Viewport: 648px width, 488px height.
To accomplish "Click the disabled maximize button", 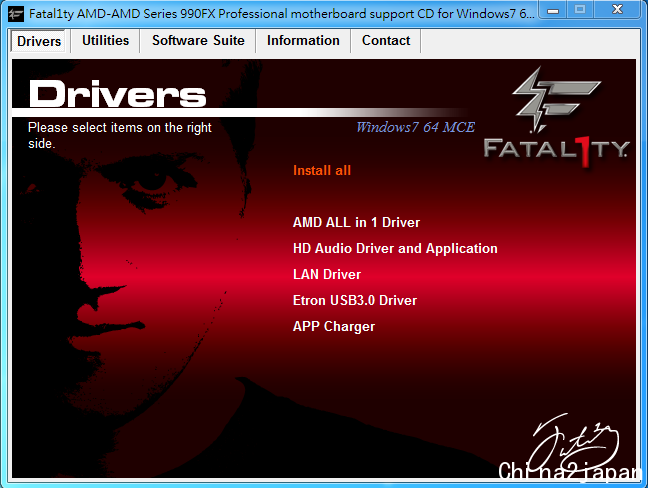I will [580, 10].
